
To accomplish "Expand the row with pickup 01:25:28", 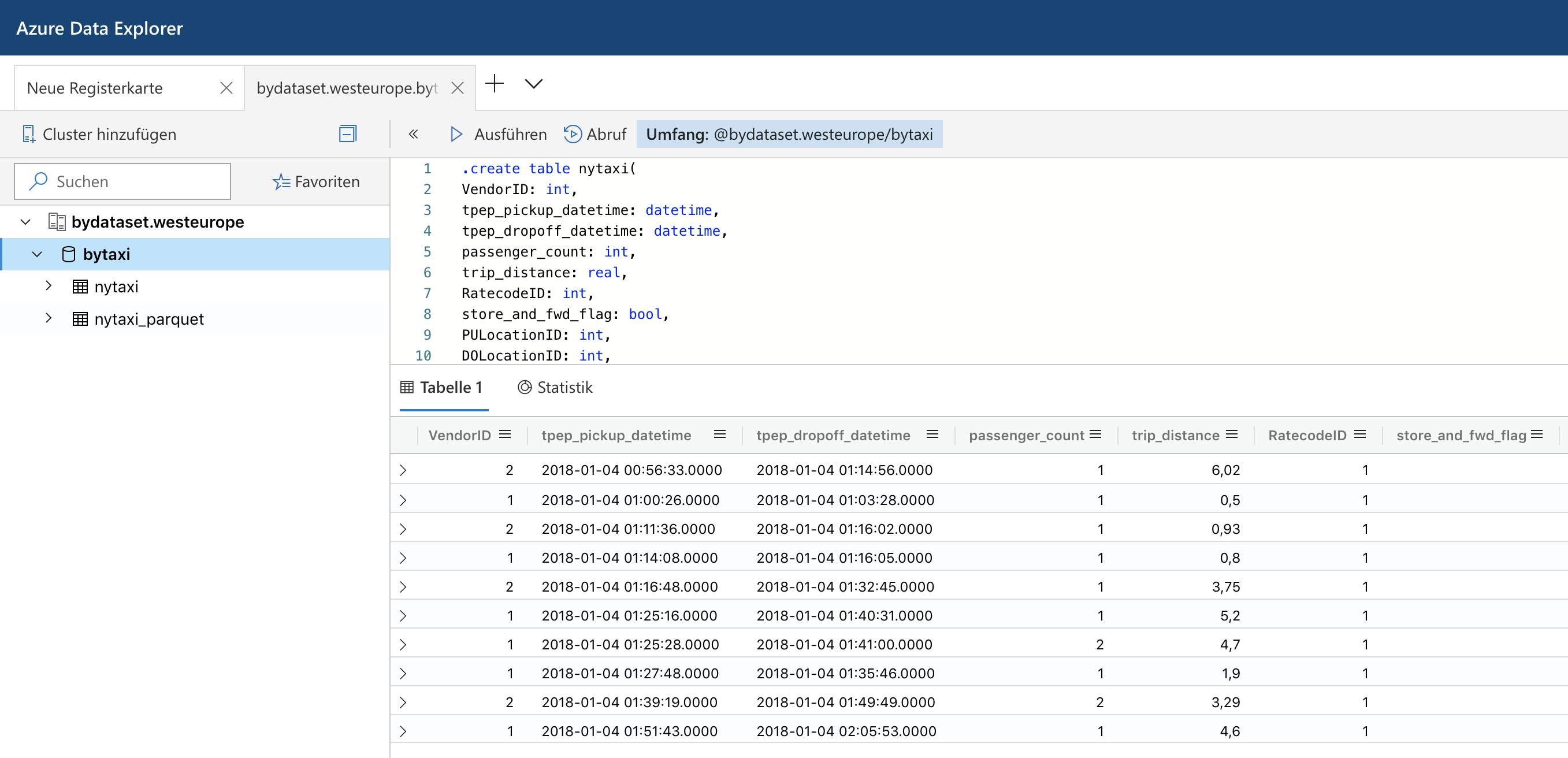I will point(403,644).
